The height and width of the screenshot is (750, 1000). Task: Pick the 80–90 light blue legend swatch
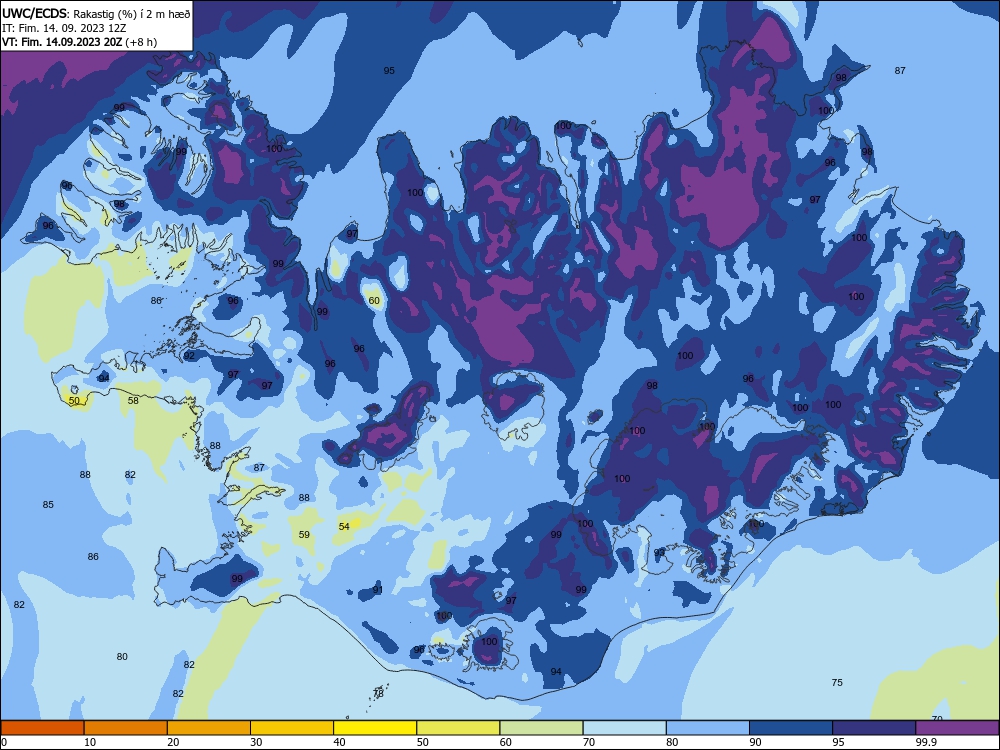coord(708,728)
